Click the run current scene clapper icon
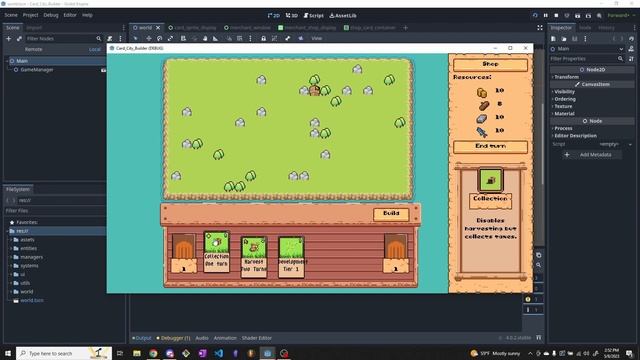This screenshot has height=360, width=640. point(578,16)
